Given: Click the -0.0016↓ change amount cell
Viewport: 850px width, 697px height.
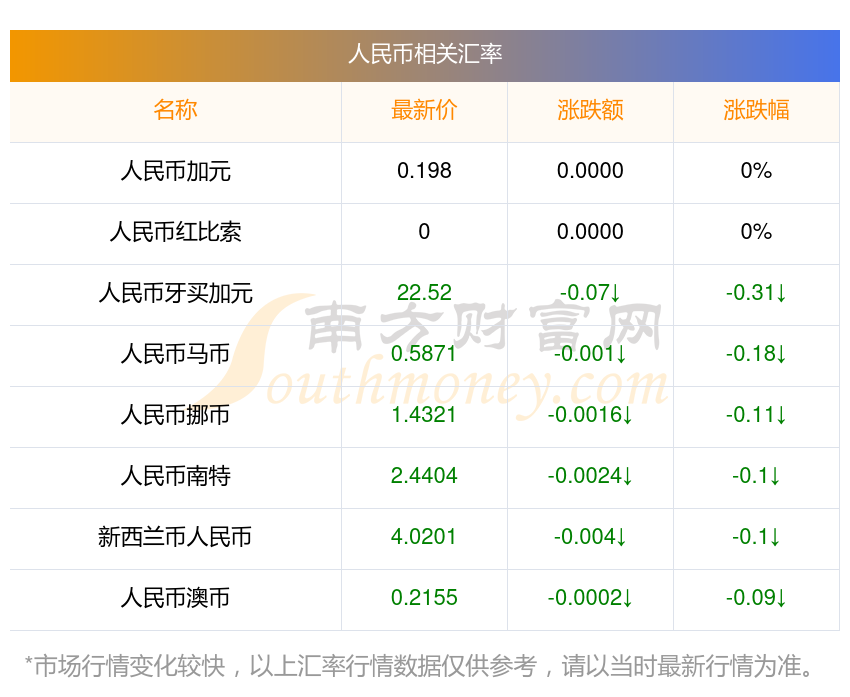Looking at the screenshot, I should (590, 415).
